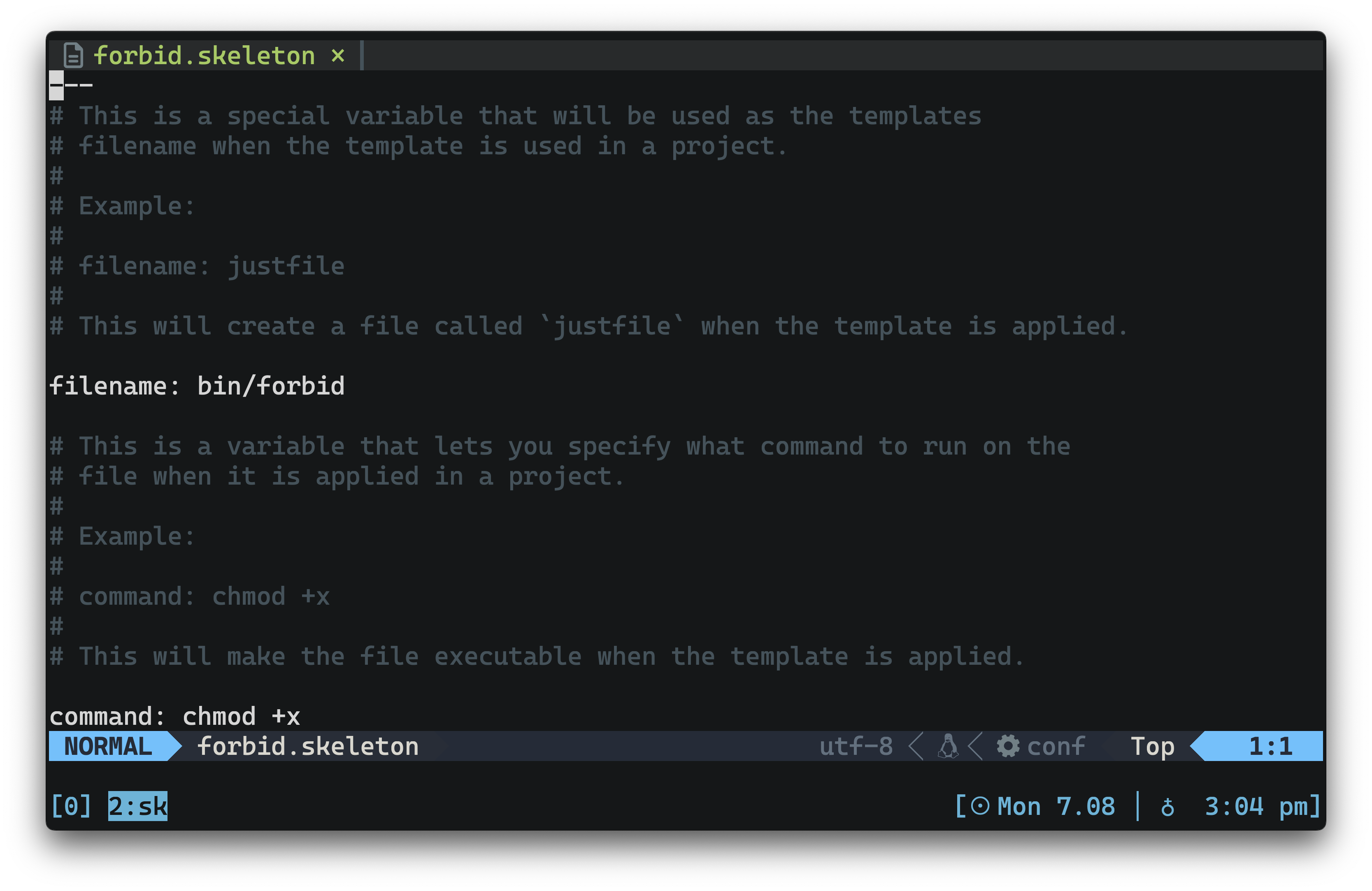The height and width of the screenshot is (891, 1372).
Task: Click the Top scroll position indicator
Action: [x=1152, y=746]
